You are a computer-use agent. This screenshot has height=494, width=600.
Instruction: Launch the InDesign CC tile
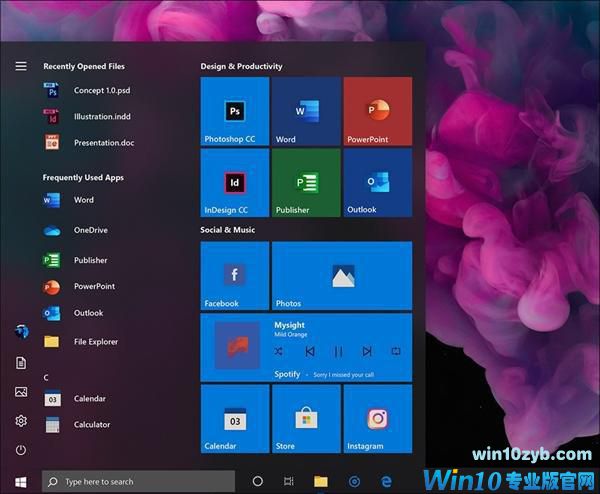(x=235, y=182)
